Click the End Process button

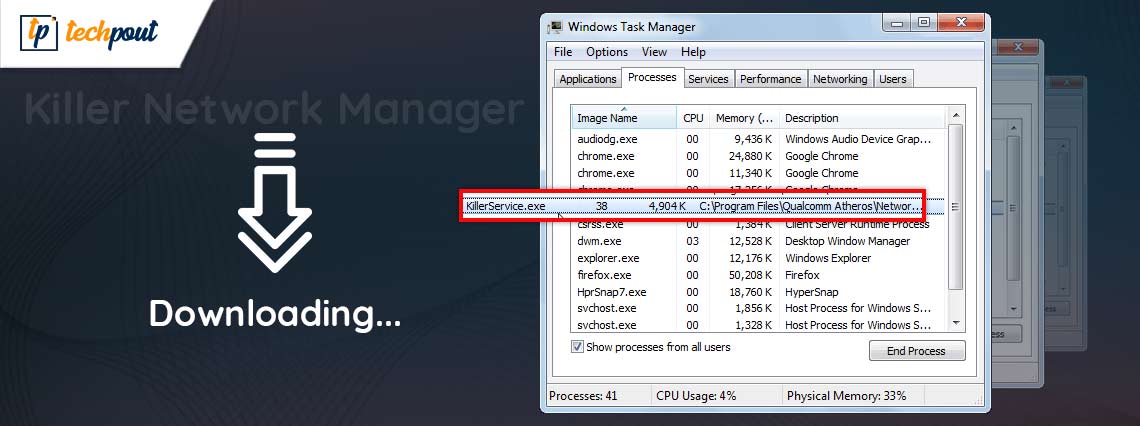coord(917,351)
